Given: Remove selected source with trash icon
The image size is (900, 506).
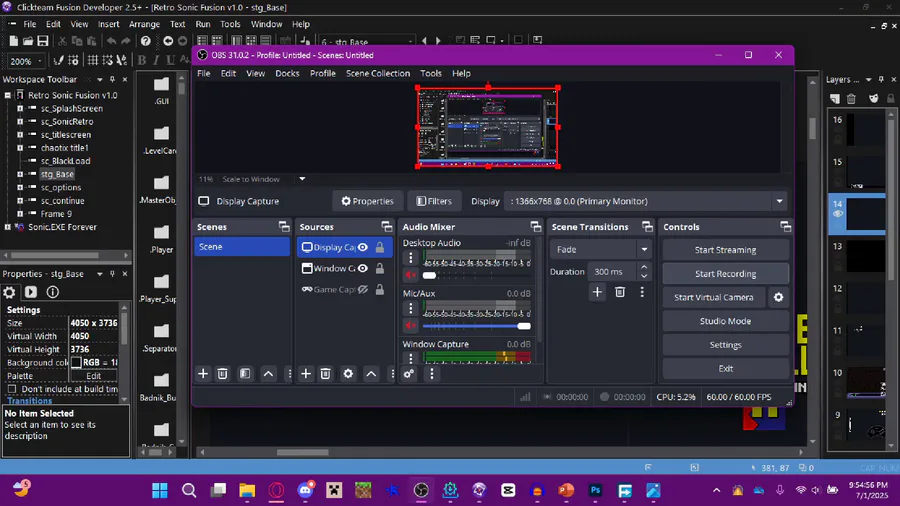Looking at the screenshot, I should pos(325,374).
